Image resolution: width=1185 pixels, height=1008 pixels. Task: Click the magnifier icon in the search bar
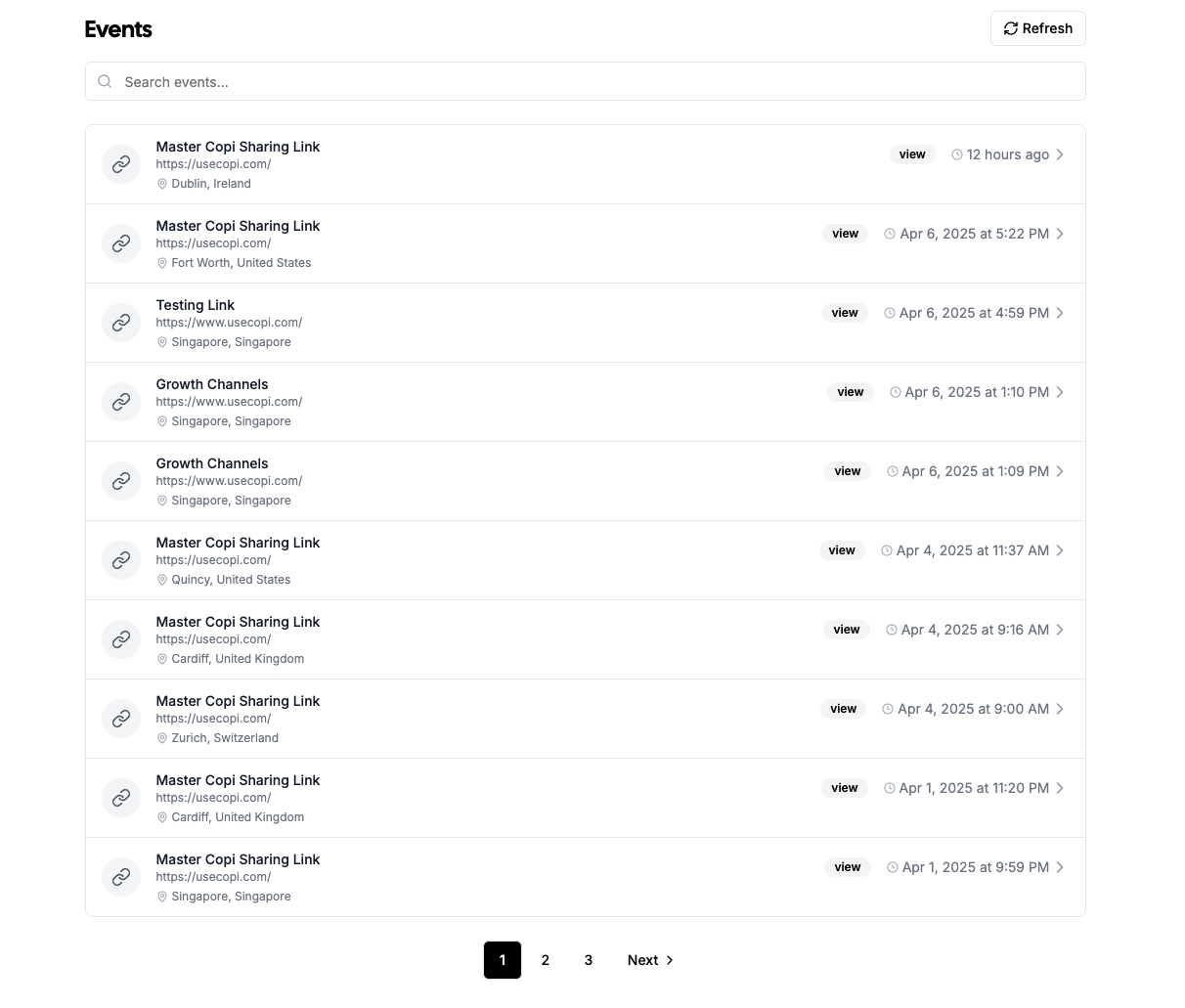pyautogui.click(x=105, y=82)
